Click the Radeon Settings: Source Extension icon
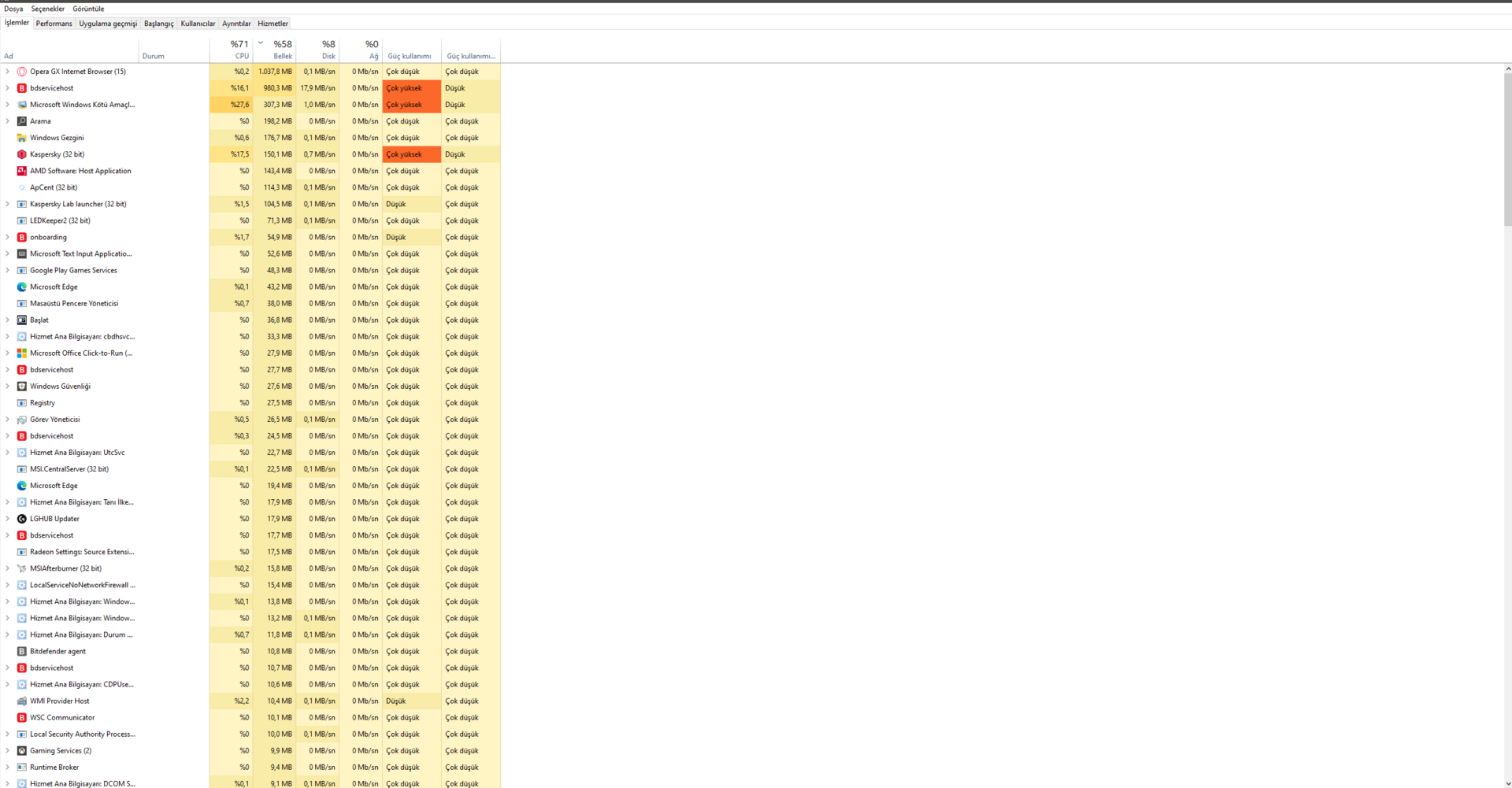Image resolution: width=1512 pixels, height=788 pixels. [21, 552]
